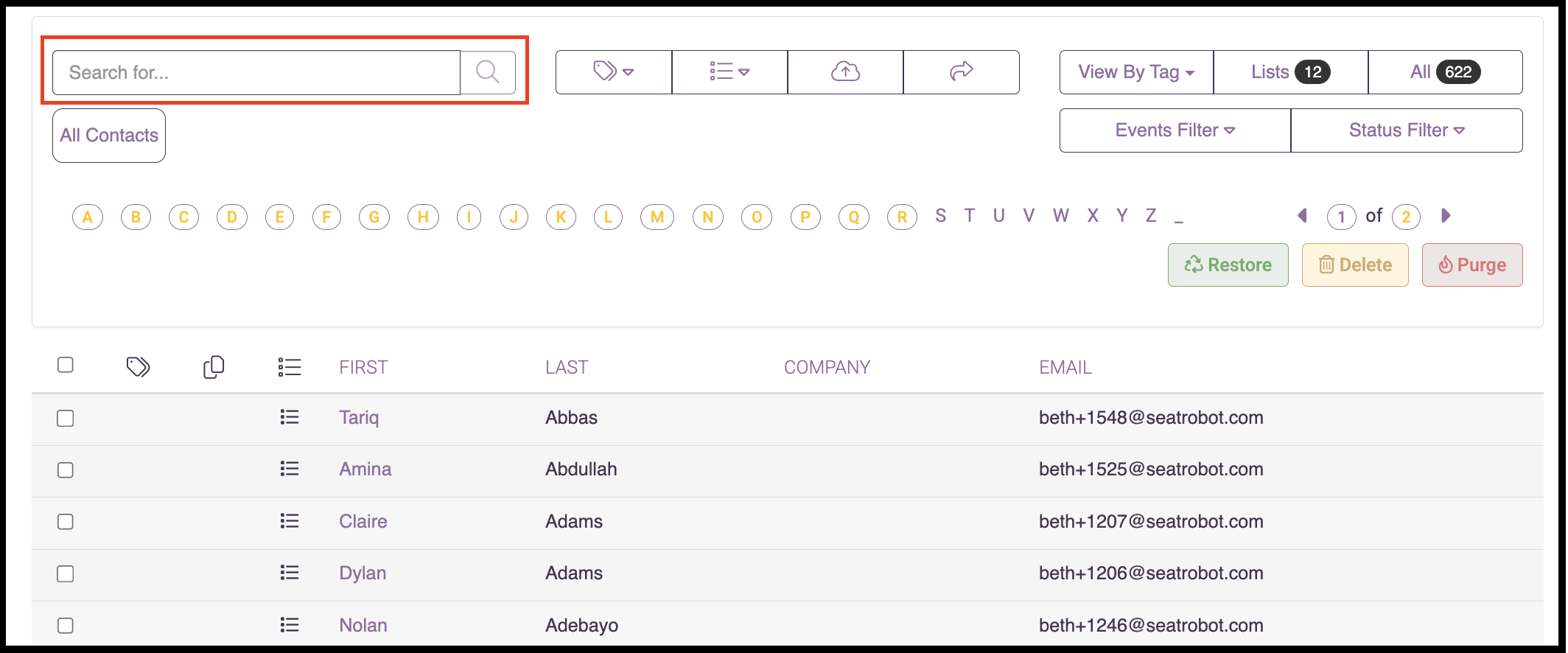This screenshot has width=1568, height=653.
Task: Sort by the LAST column header
Action: [567, 368]
